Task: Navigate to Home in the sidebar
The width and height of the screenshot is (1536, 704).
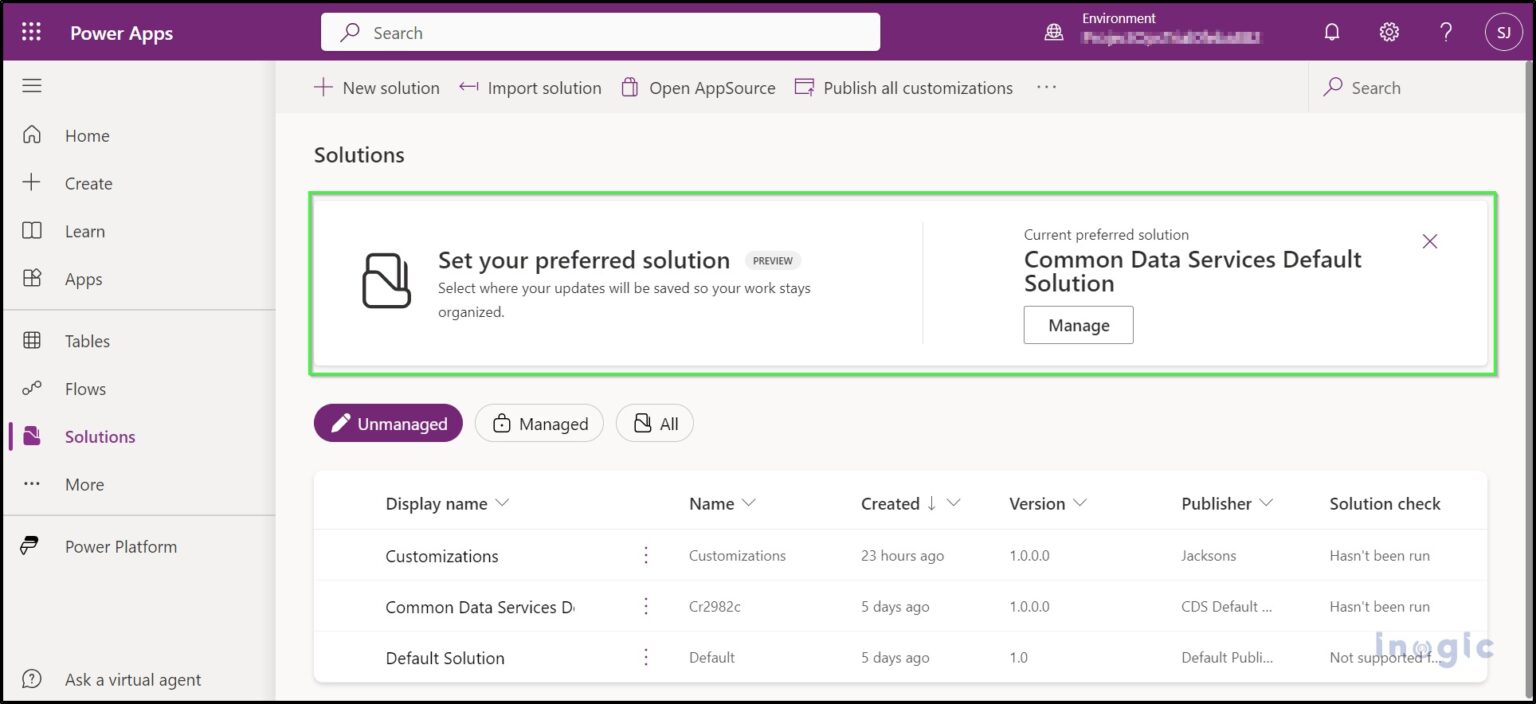Action: coord(86,135)
